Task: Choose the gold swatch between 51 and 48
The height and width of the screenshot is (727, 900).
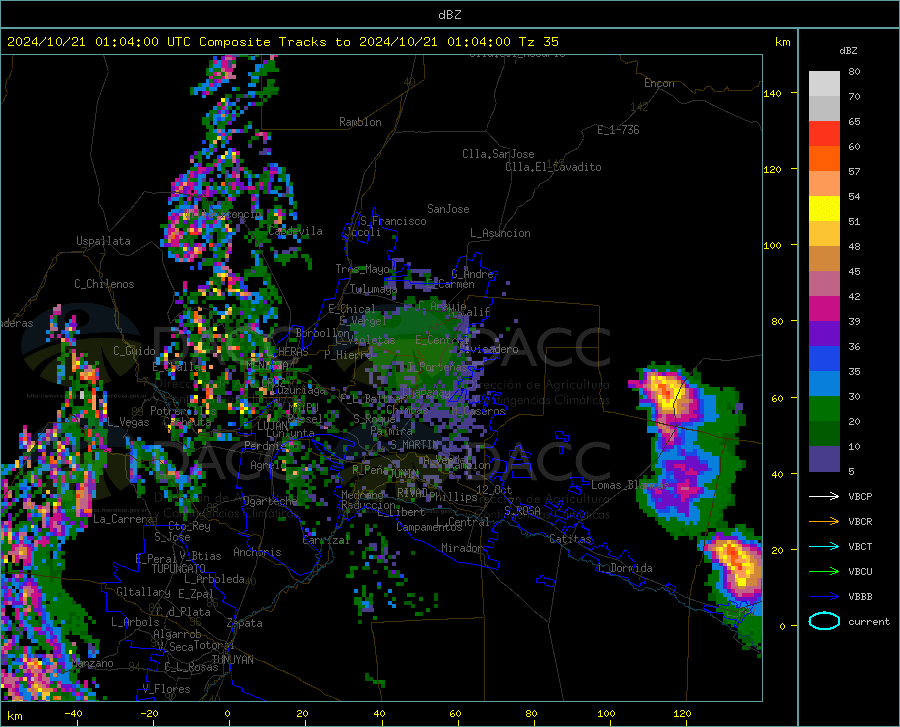Action: tap(824, 234)
